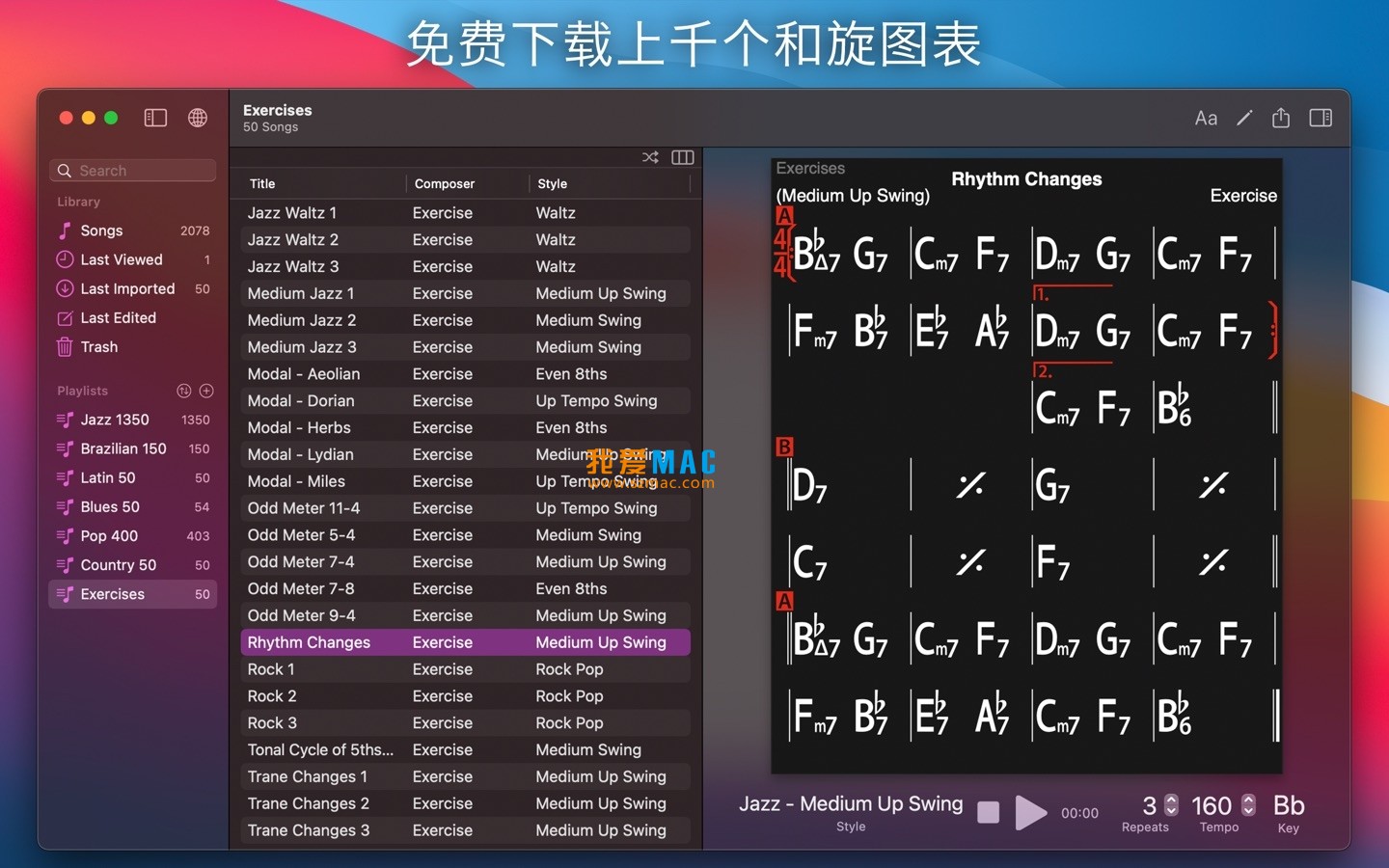Open the globe online library browser
The width and height of the screenshot is (1389, 868).
click(x=198, y=118)
